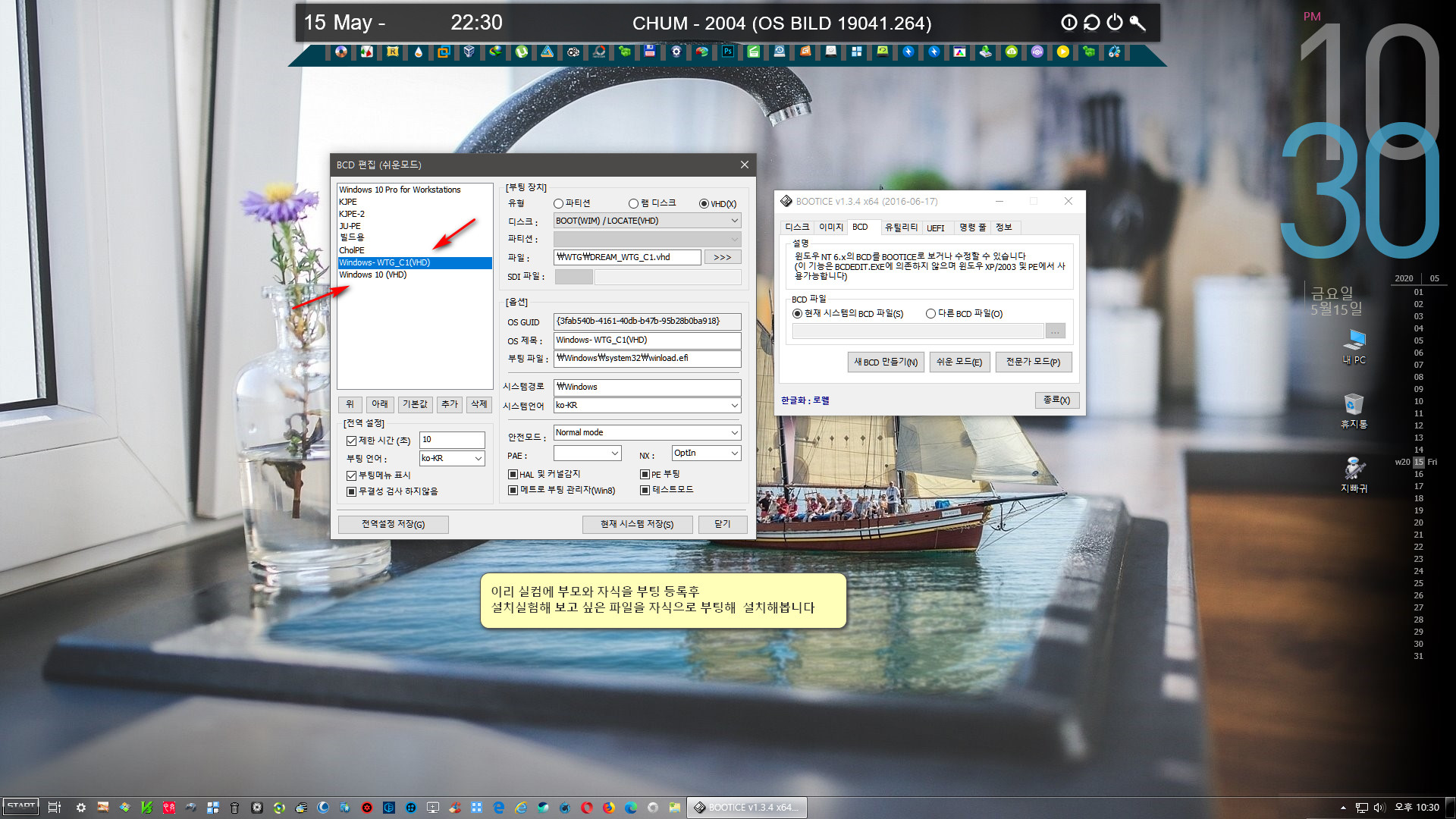Switch to the 유틸리티 tab in BOOTICE
1456x819 pixels.
pyautogui.click(x=901, y=227)
